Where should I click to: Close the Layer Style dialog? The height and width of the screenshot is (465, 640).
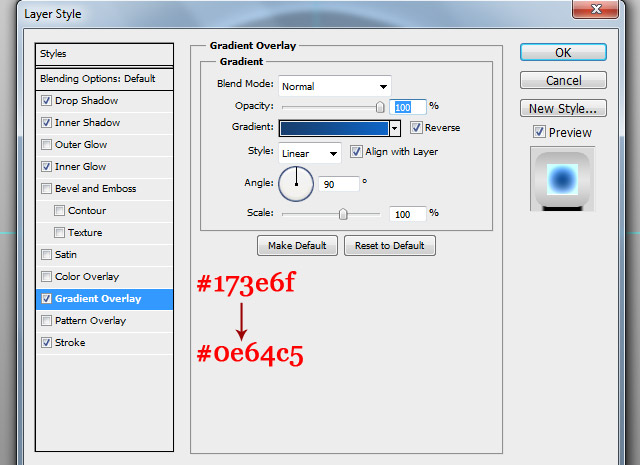pos(596,9)
